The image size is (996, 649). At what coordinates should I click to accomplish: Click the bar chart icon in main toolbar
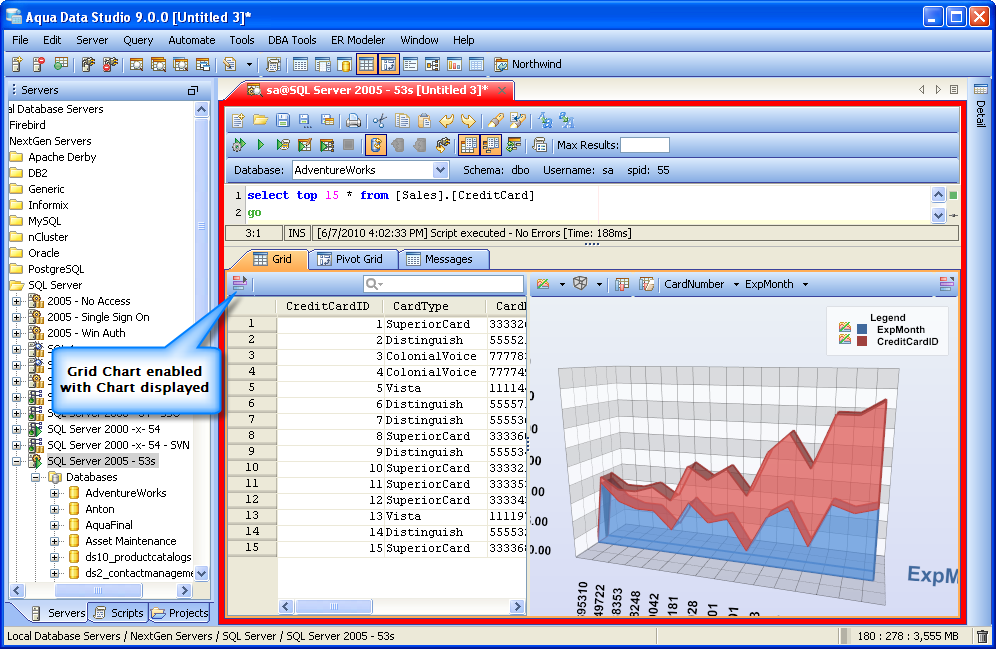click(x=454, y=64)
